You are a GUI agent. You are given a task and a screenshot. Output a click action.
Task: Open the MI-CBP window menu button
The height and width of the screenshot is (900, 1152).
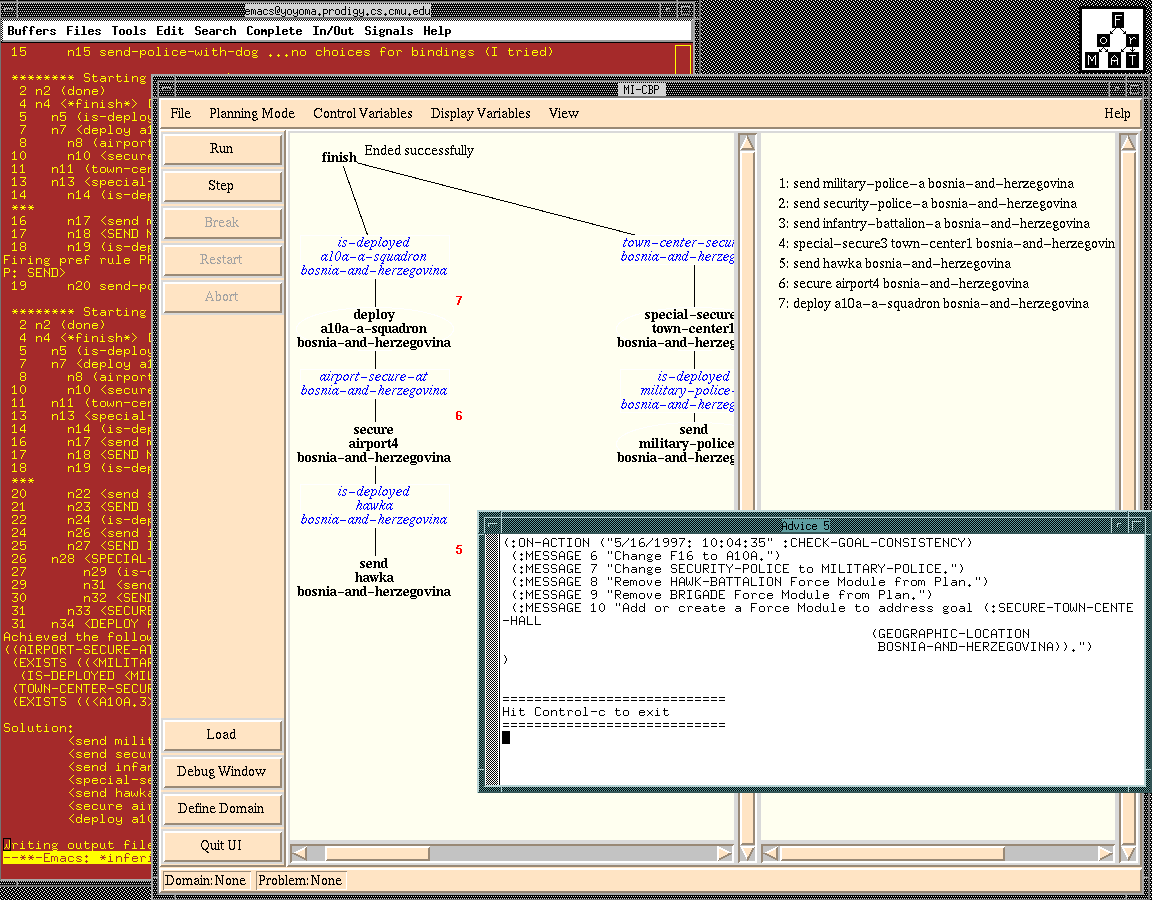pyautogui.click(x=164, y=89)
